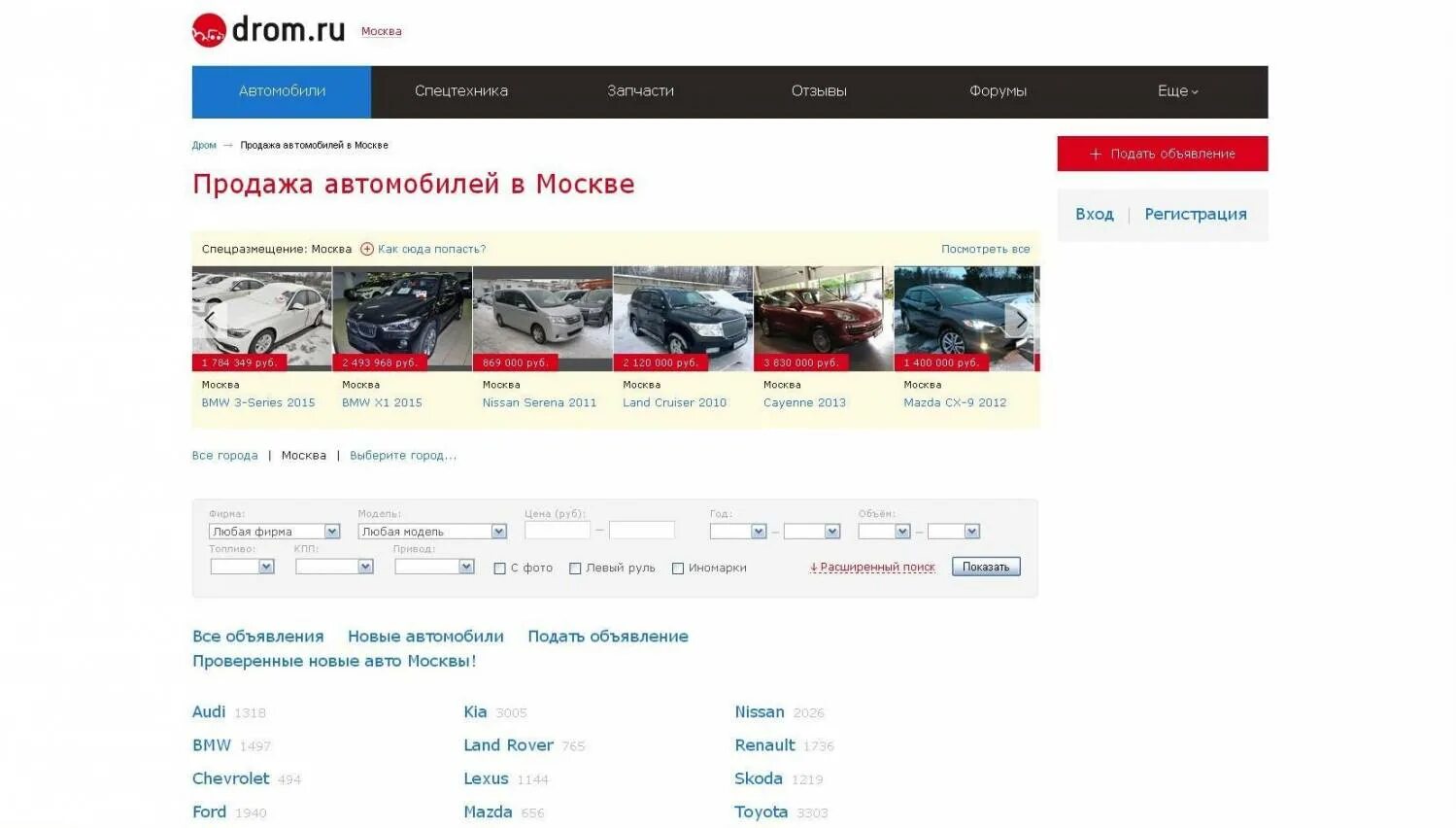Screen dimensions: 1456x828
Task: Open 'Расширенный поиск' advanced search
Action: tap(872, 566)
